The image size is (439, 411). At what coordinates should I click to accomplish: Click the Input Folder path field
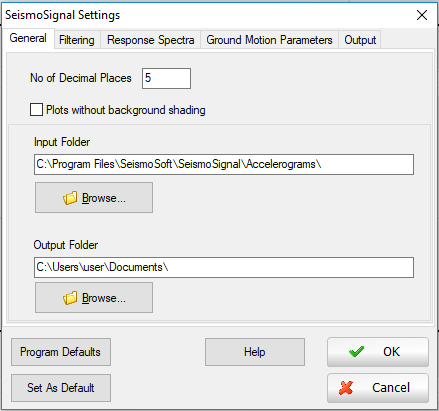pyautogui.click(x=224, y=164)
